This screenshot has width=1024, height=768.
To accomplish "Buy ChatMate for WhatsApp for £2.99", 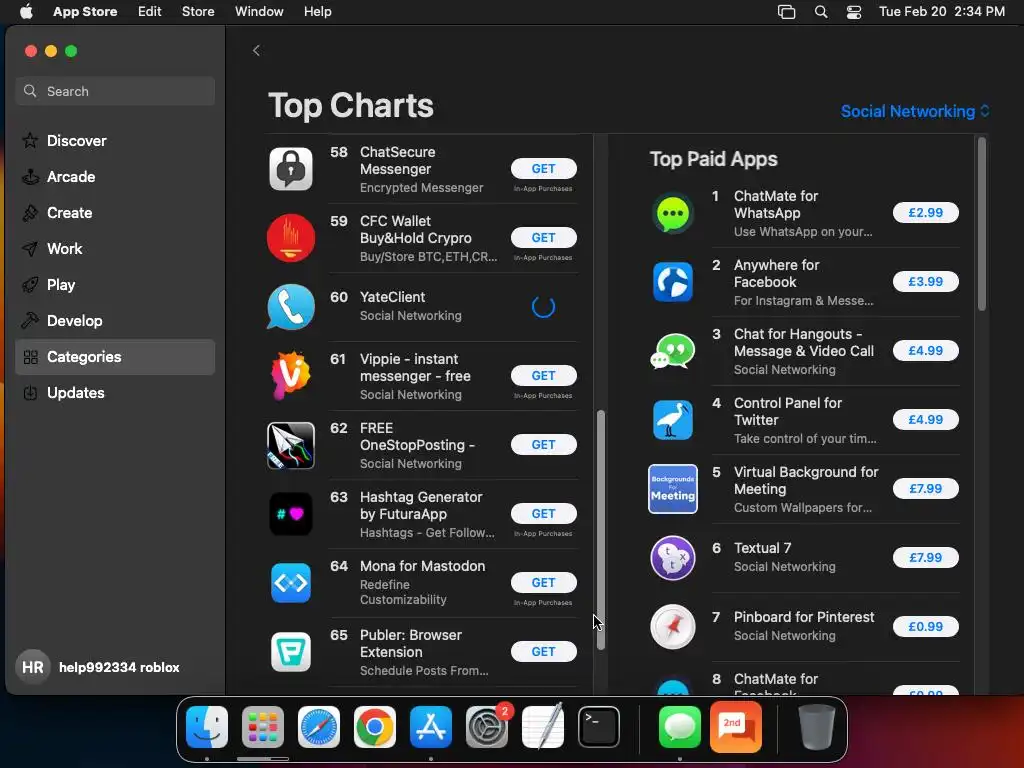I will [x=925, y=212].
